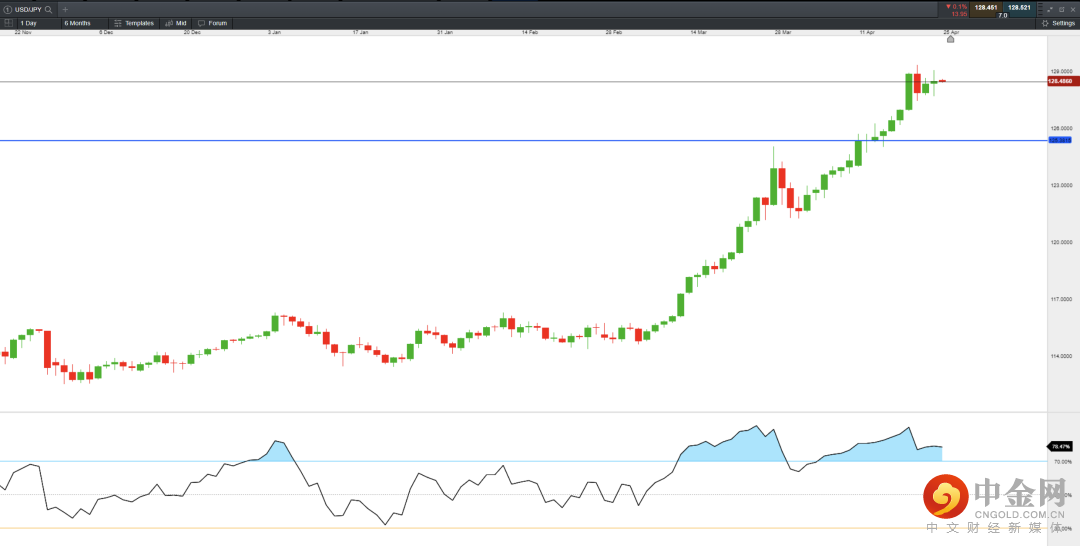1080x546 pixels.
Task: Open chart Settings
Action: 1058,23
